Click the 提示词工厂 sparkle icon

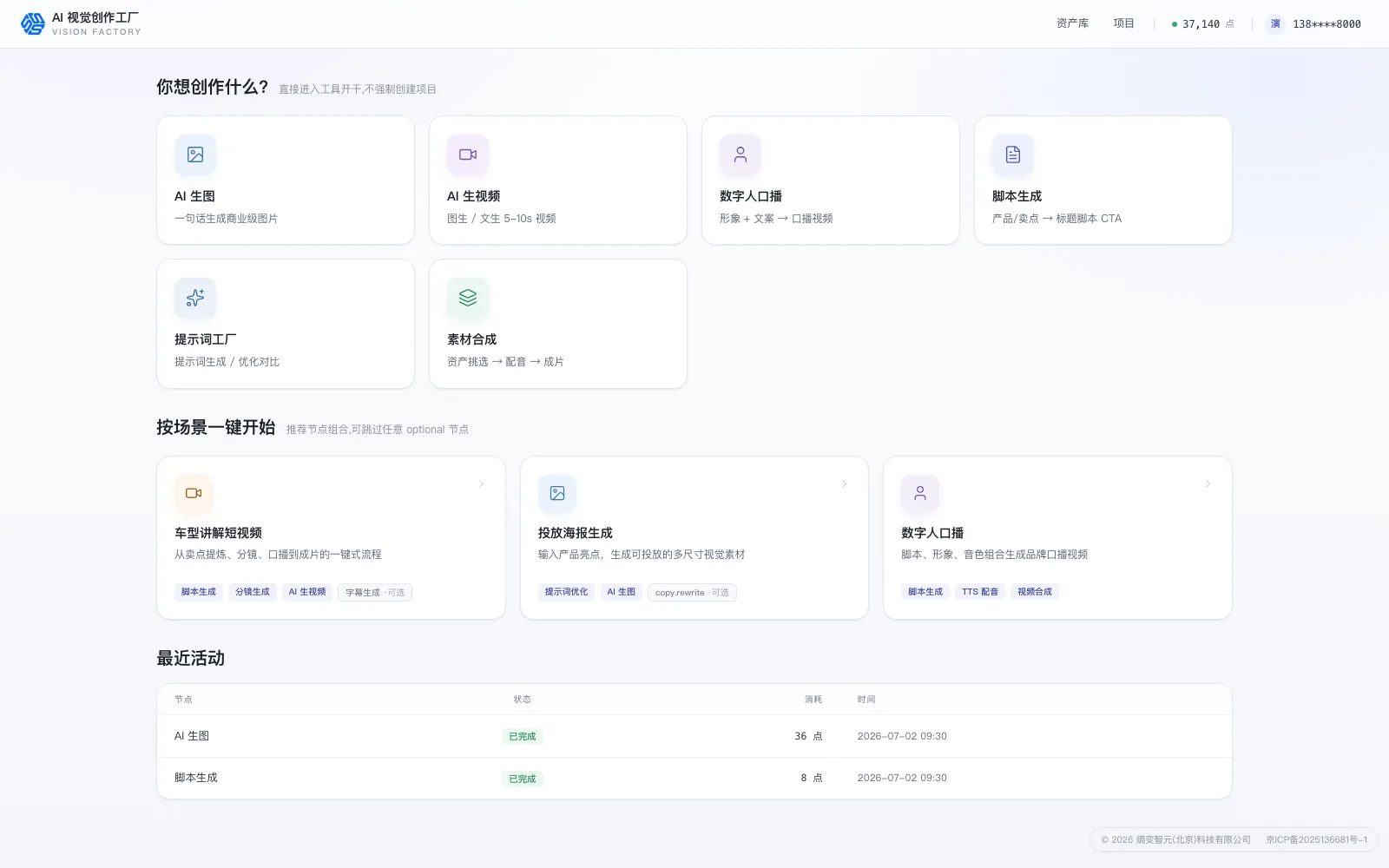point(195,298)
